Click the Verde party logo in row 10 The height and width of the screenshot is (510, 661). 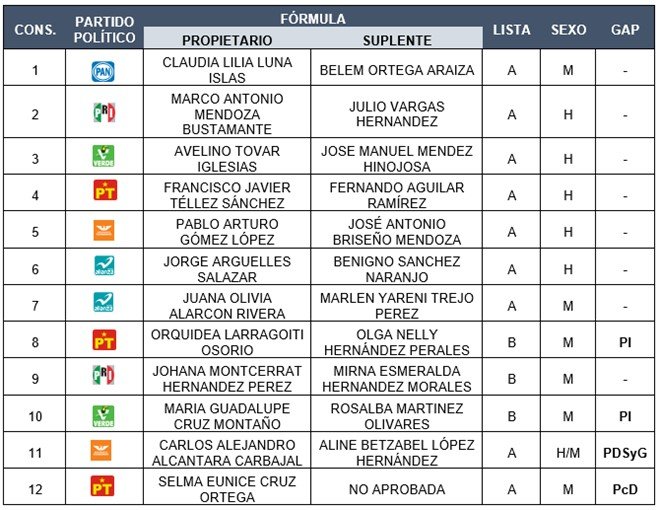(104, 415)
